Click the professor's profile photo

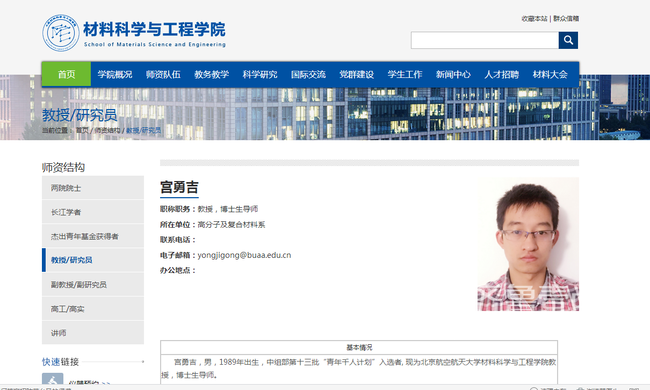coord(528,244)
